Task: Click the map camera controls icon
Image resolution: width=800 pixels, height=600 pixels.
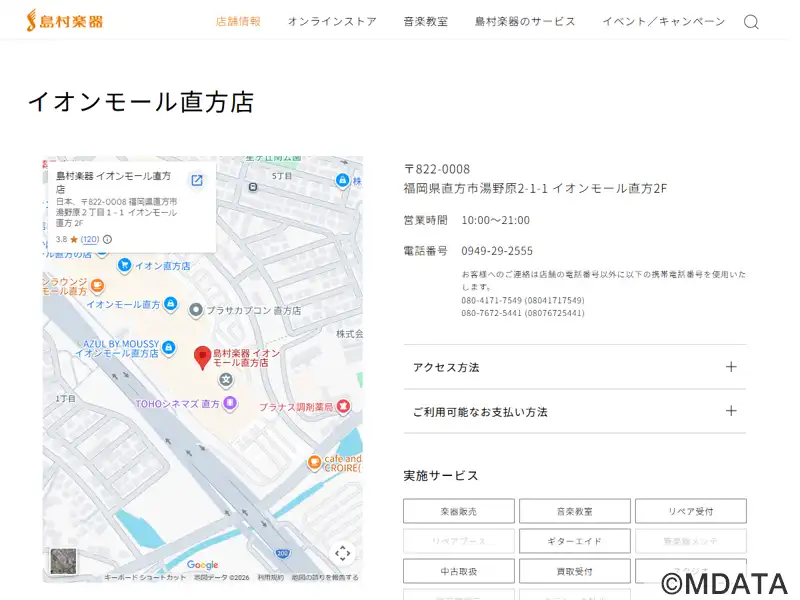Action: point(342,553)
